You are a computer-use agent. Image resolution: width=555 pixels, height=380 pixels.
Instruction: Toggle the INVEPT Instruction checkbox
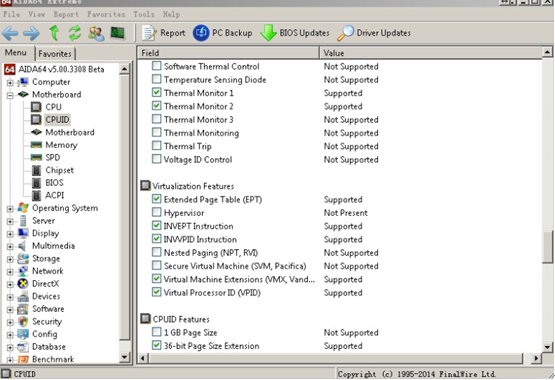tap(156, 225)
